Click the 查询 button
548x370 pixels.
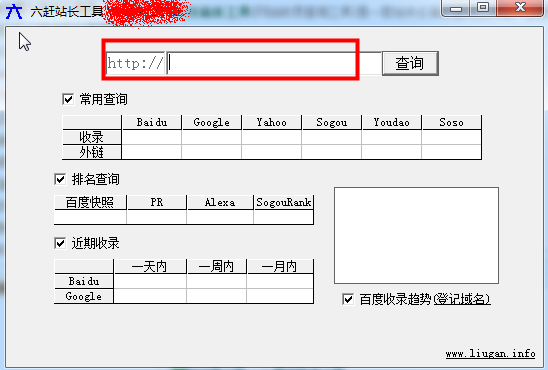point(410,63)
